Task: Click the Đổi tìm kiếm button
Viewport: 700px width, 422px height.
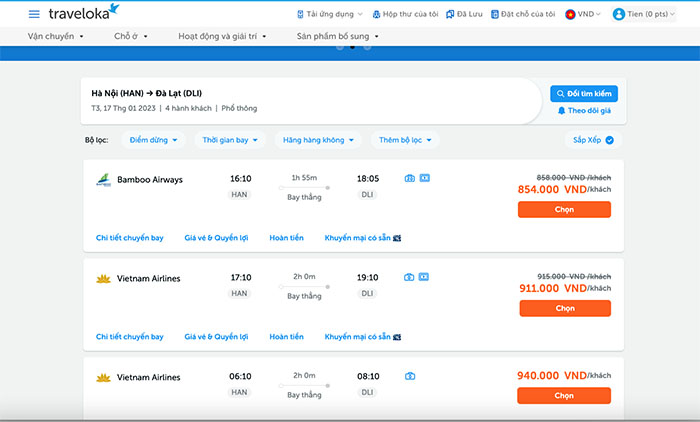Action: [584, 94]
